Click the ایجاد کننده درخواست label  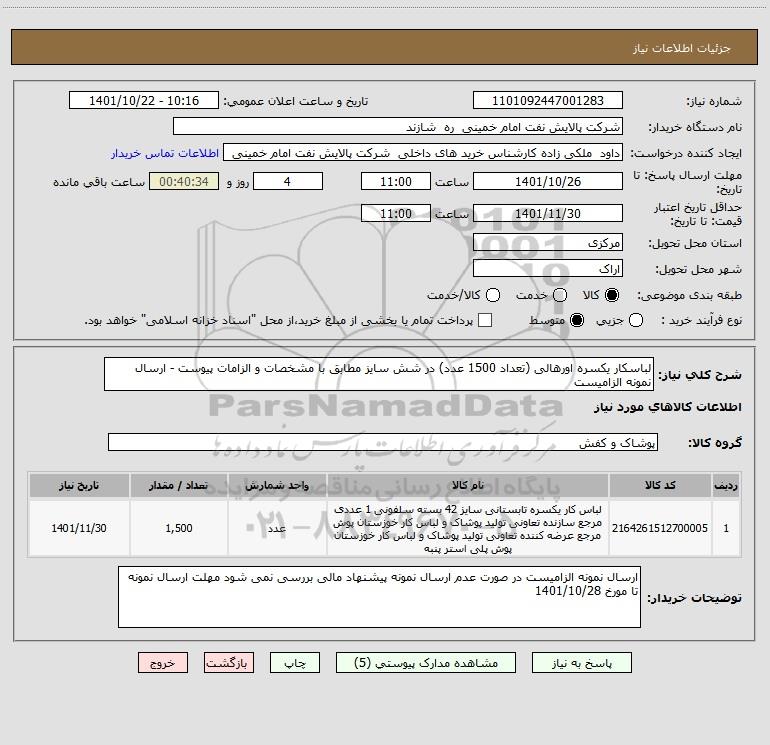pos(686,153)
